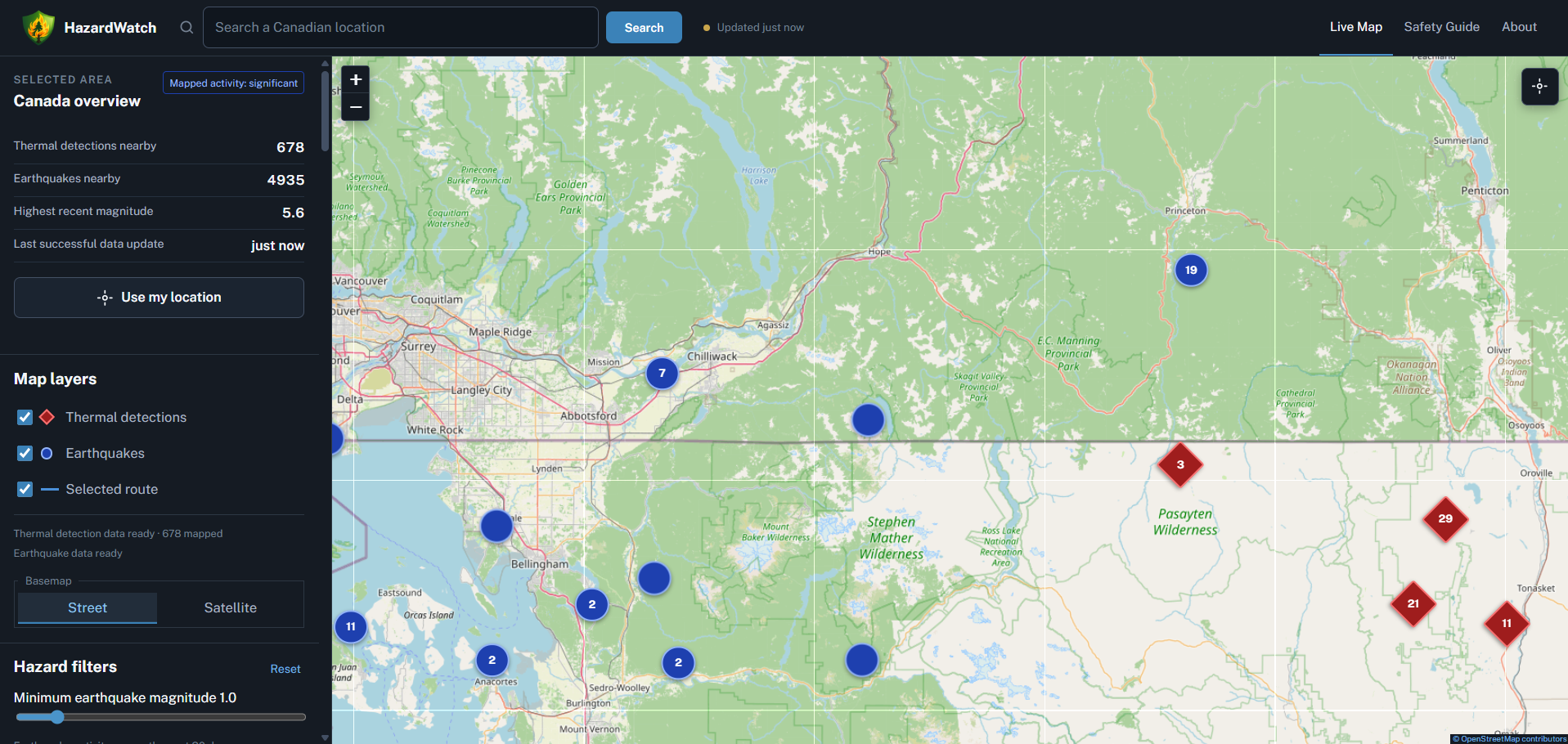Click Last successful data update value
The width and height of the screenshot is (1568, 744).
pyautogui.click(x=277, y=245)
